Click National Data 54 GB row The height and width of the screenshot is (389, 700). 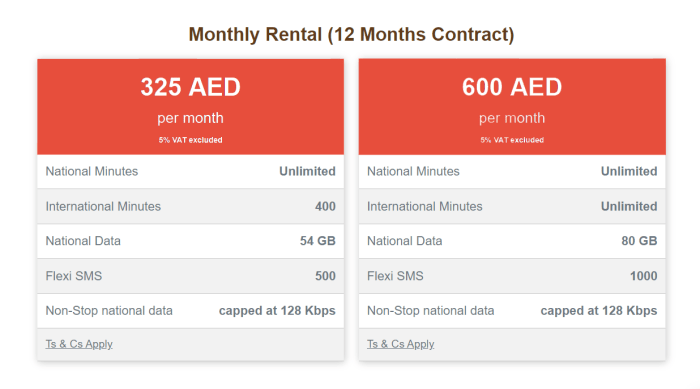191,241
